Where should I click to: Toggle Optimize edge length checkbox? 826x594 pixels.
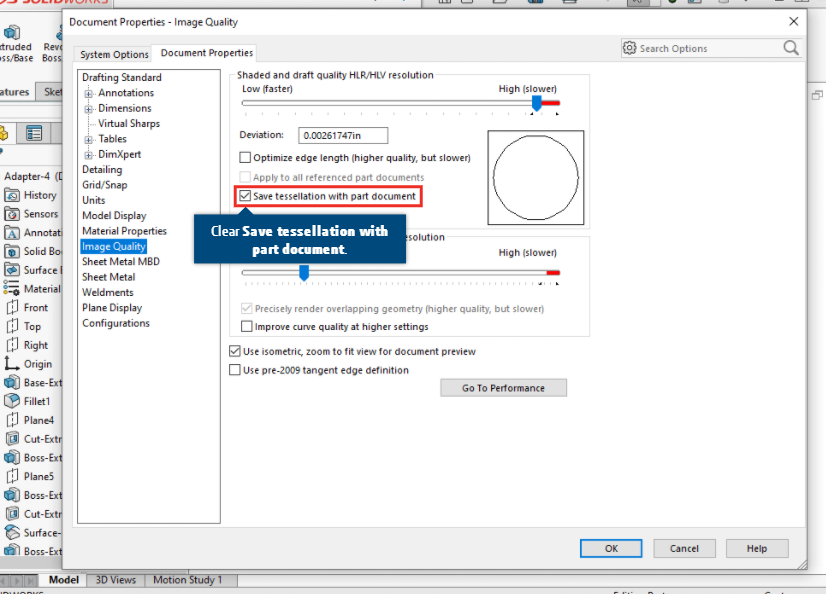point(245,157)
